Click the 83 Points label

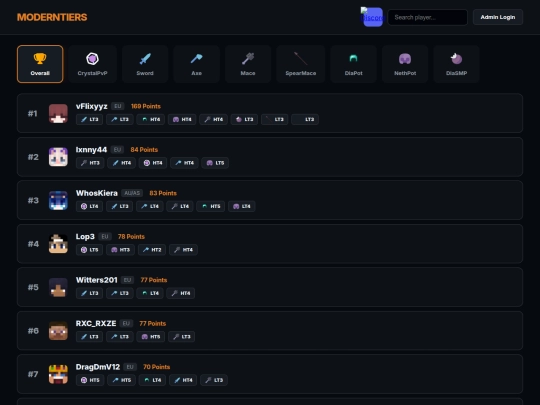click(x=163, y=193)
